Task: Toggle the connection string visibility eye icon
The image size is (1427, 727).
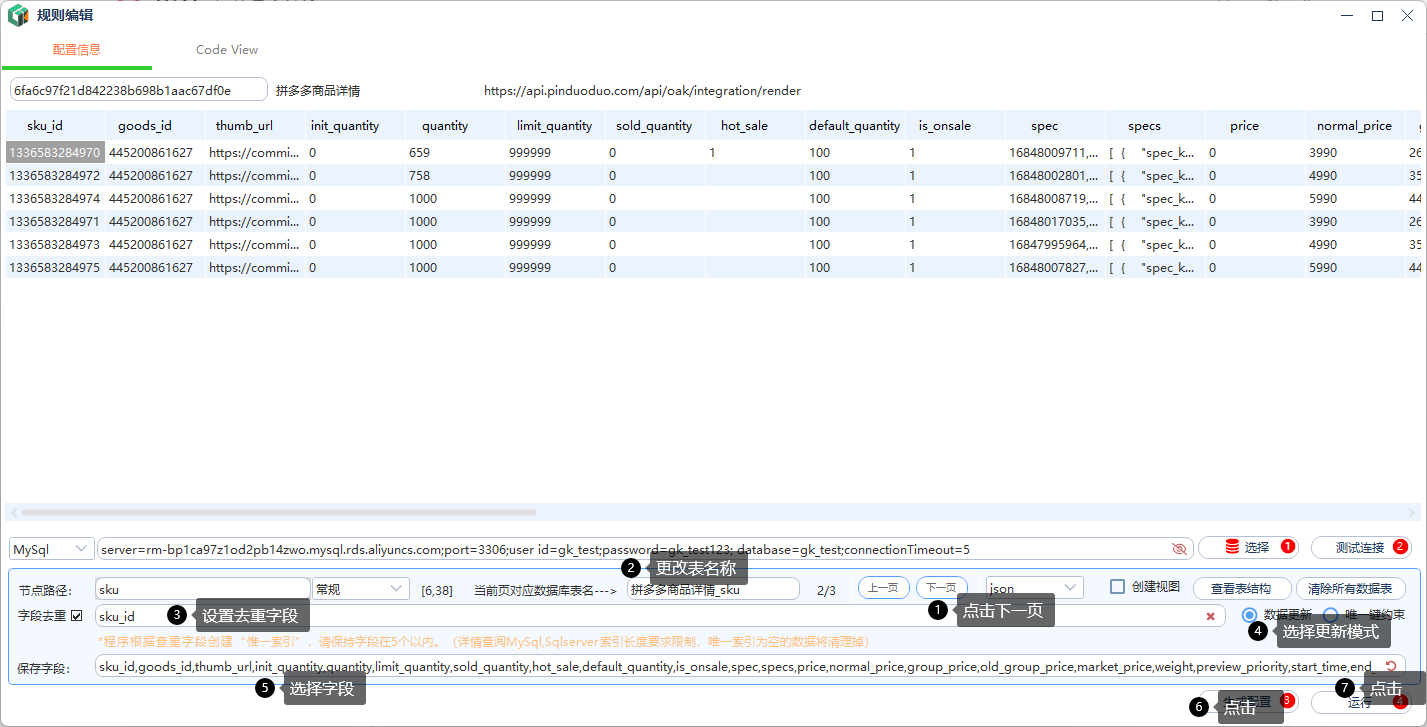Action: coord(1179,549)
